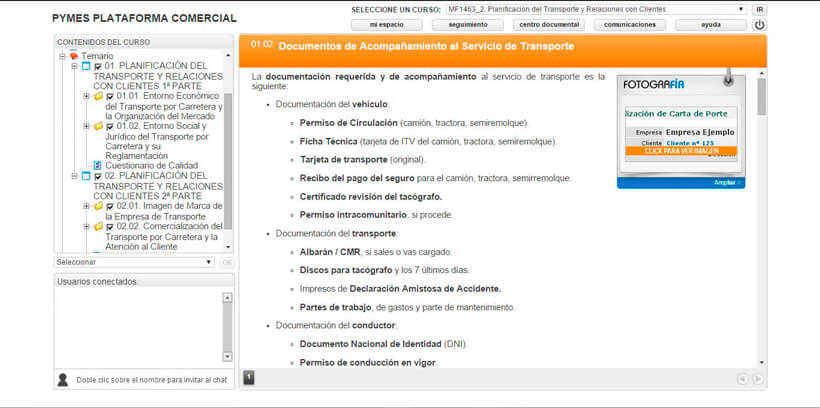Open the mi espacio menu
The image size is (820, 408).
(x=386, y=25)
